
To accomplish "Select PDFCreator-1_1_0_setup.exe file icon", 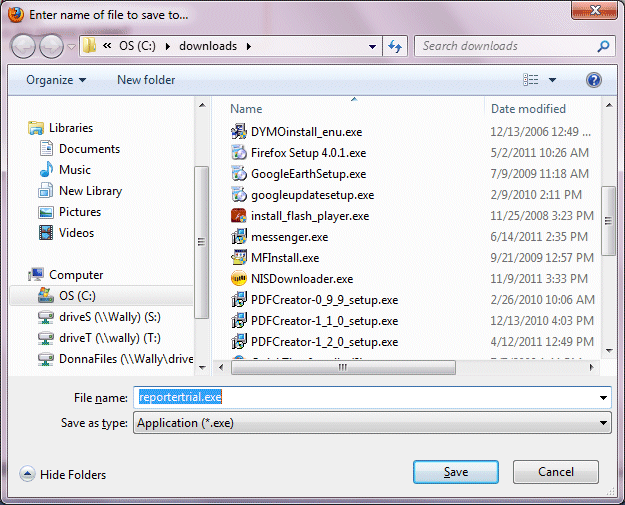I will 239,321.
